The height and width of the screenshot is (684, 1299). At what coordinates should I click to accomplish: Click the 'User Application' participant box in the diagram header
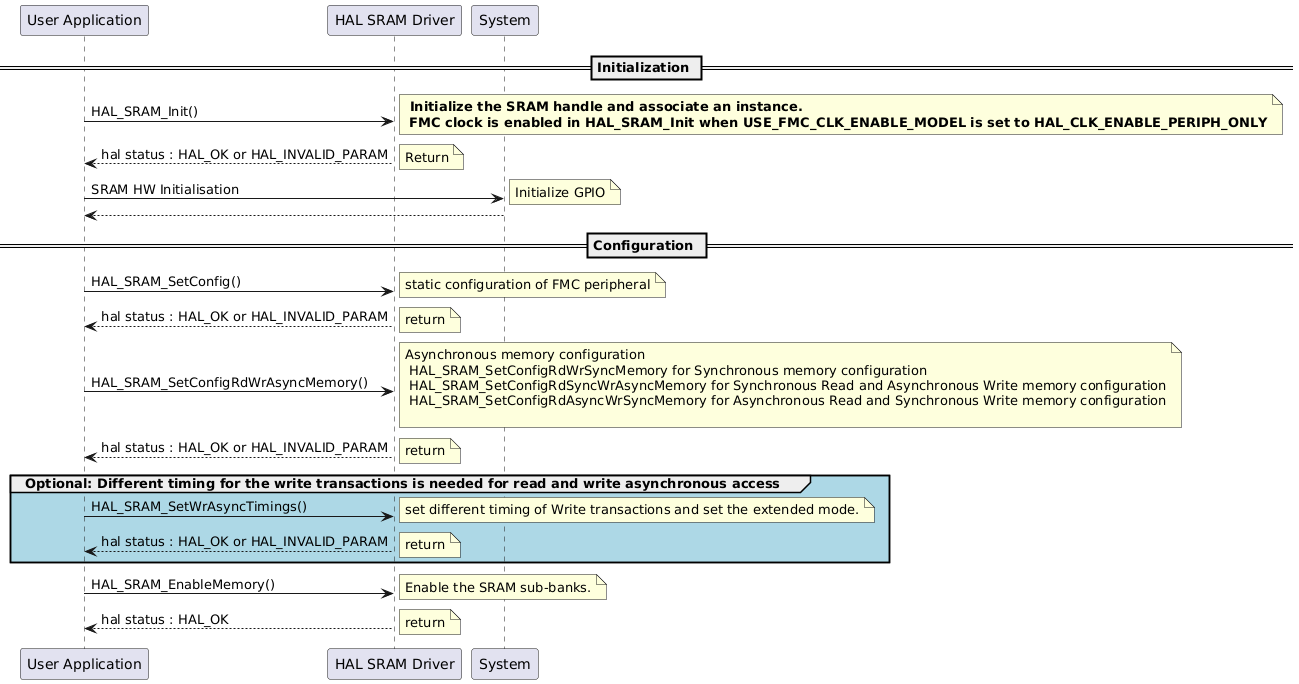[x=84, y=20]
